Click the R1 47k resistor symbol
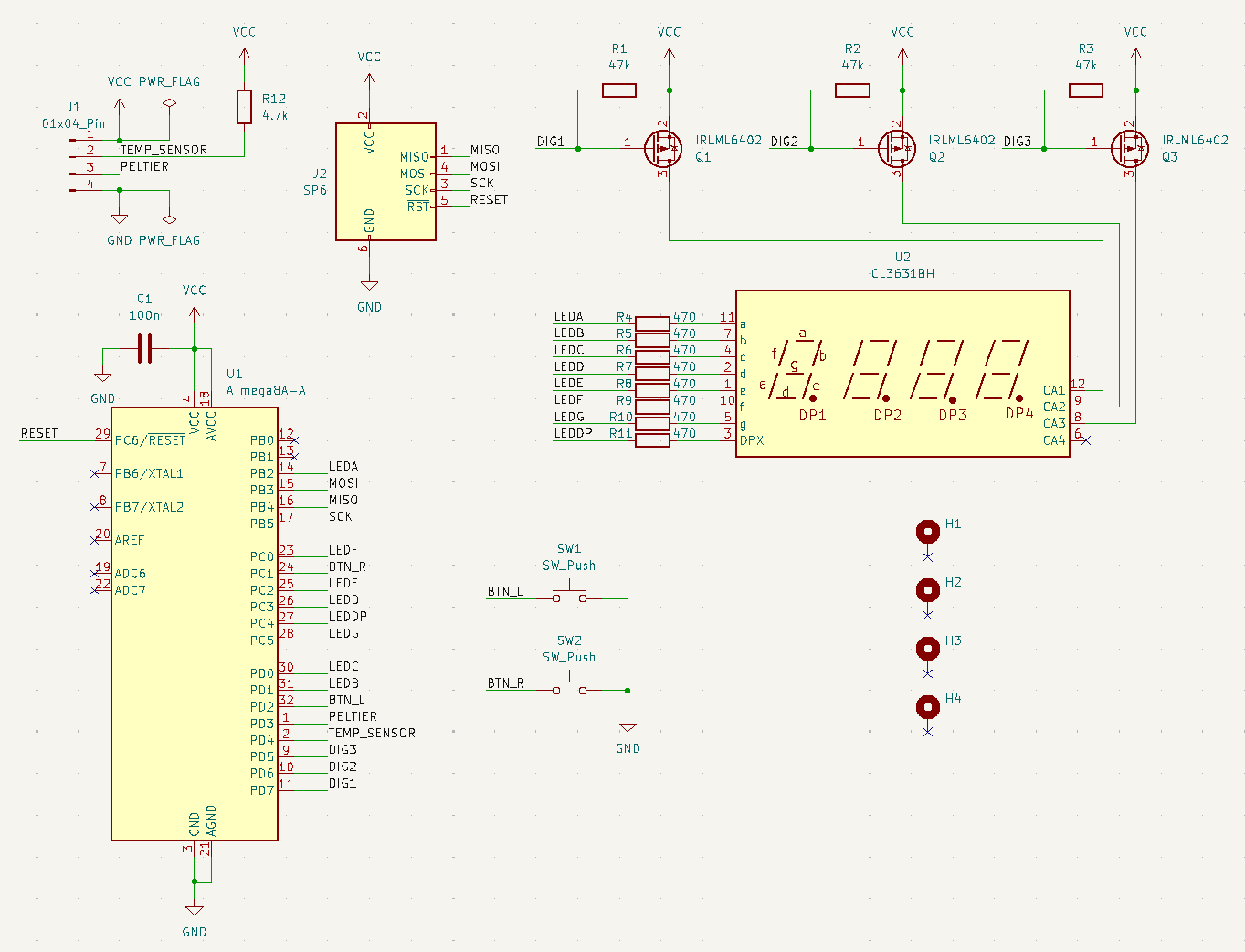The width and height of the screenshot is (1245, 952). [619, 90]
